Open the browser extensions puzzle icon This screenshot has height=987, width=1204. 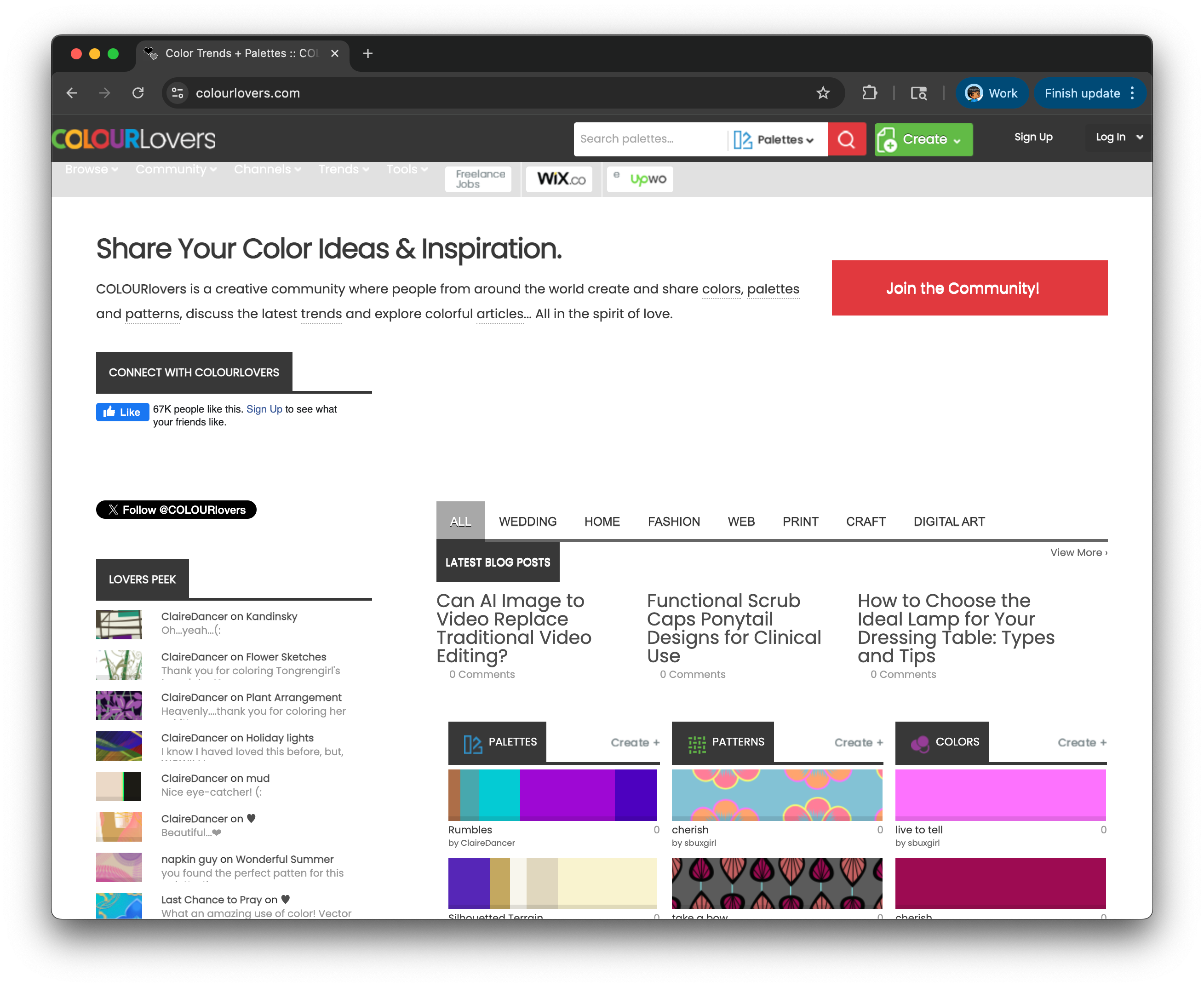pos(869,92)
